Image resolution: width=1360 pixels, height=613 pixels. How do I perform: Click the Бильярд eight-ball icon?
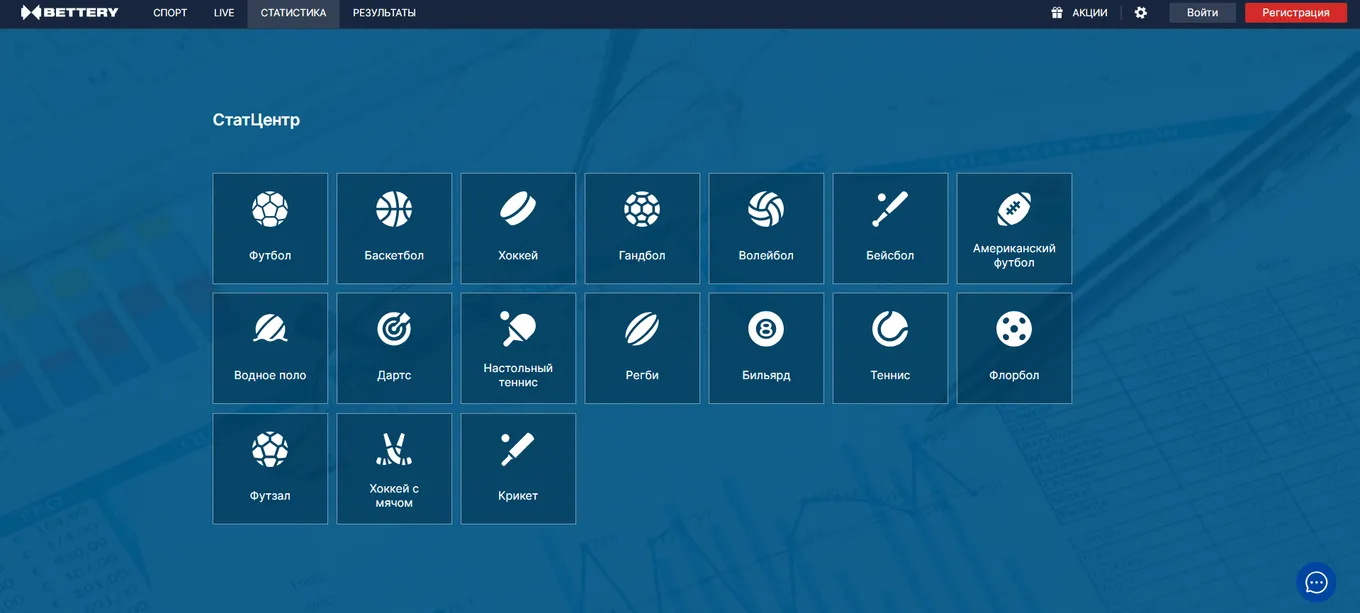(766, 329)
